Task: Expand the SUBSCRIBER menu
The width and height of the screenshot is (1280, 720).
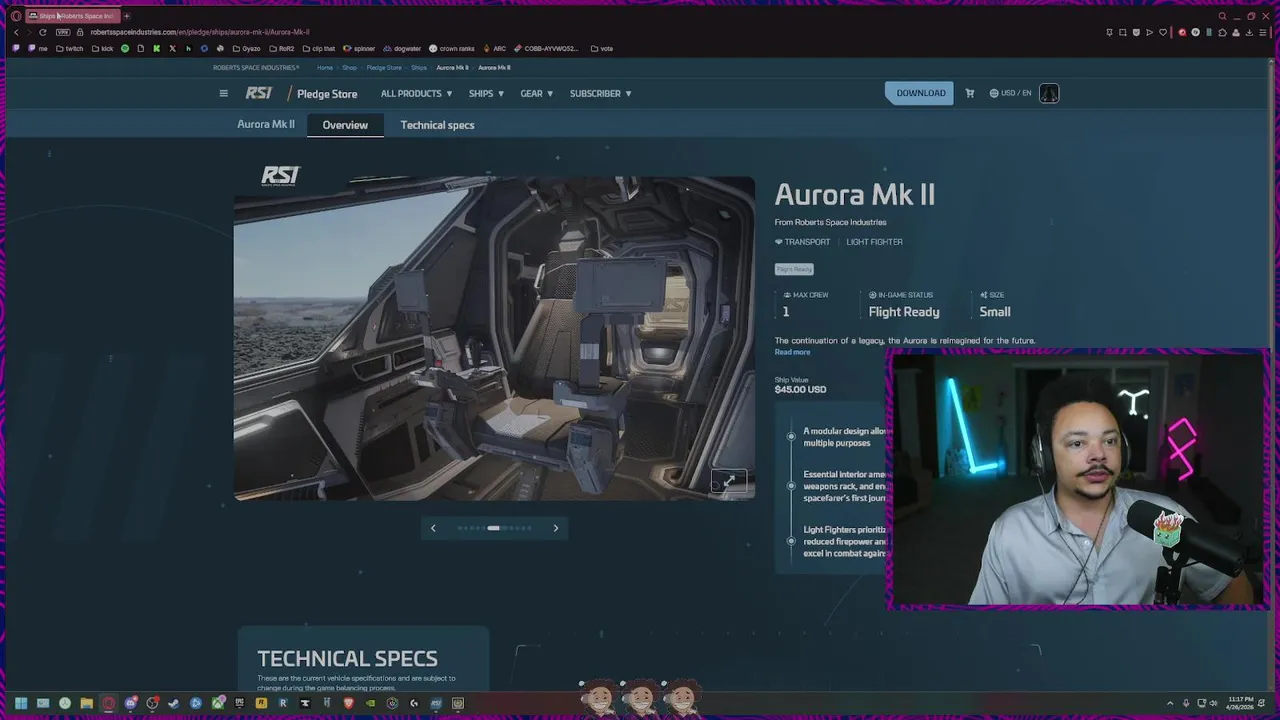Action: tap(600, 93)
